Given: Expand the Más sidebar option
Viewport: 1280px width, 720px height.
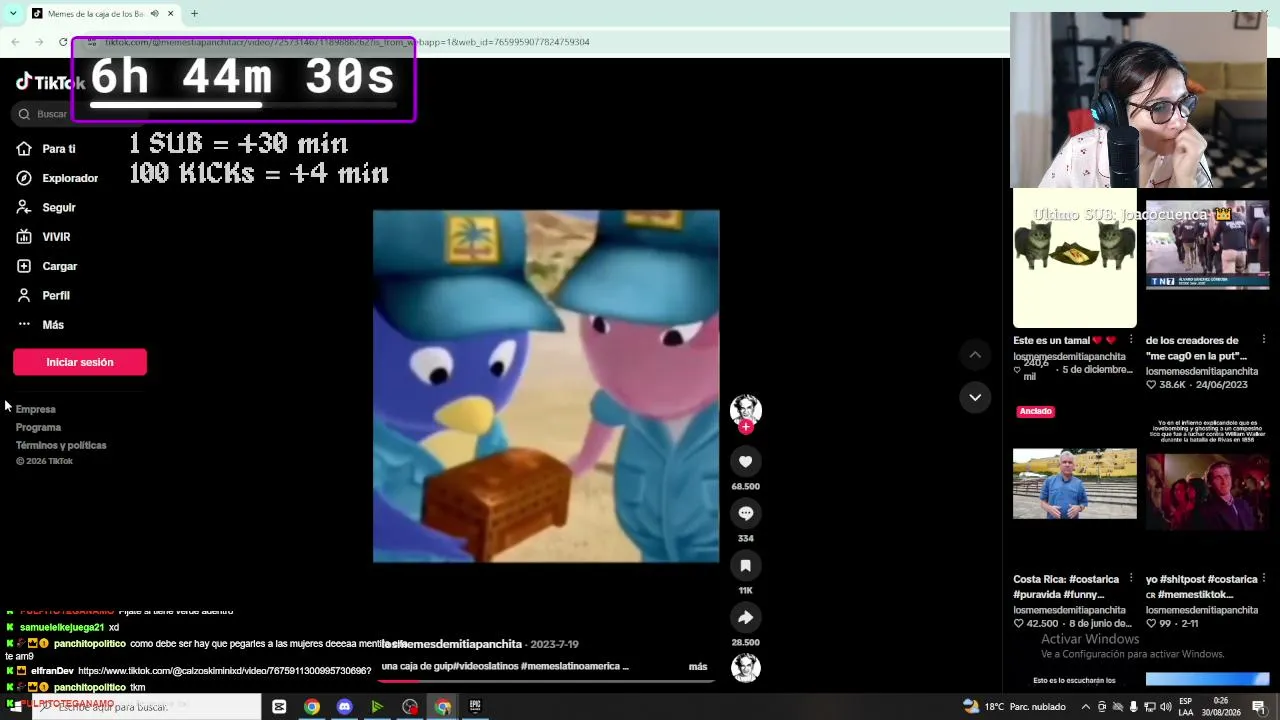Looking at the screenshot, I should point(40,325).
